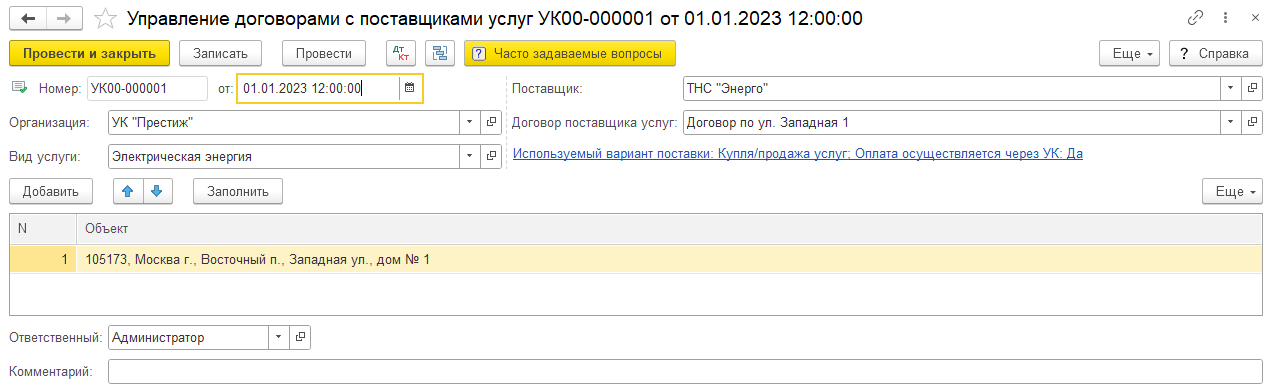Expand Ответственный dropdown list
Image resolution: width=1273 pixels, height=392 pixels.
click(x=279, y=337)
